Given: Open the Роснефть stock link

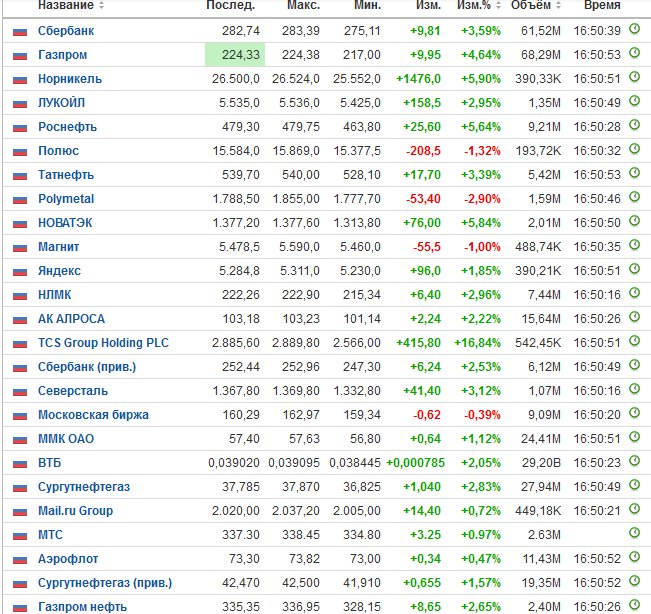Looking at the screenshot, I should (x=67, y=127).
